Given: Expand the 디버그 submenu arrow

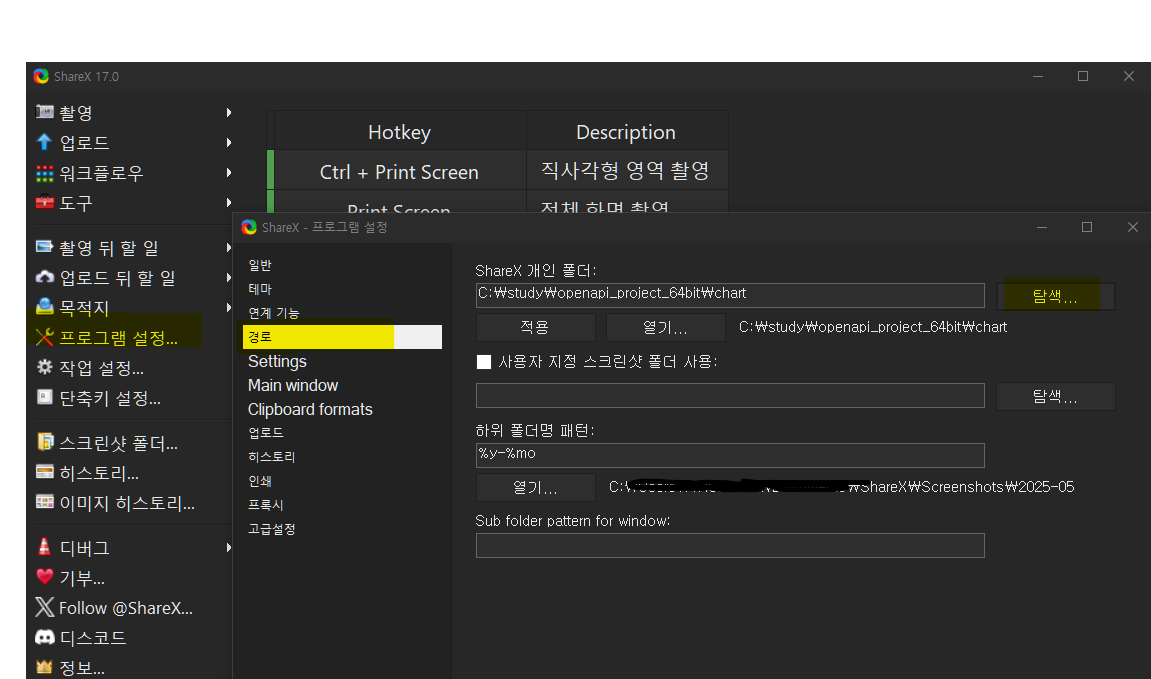Looking at the screenshot, I should click(x=229, y=548).
